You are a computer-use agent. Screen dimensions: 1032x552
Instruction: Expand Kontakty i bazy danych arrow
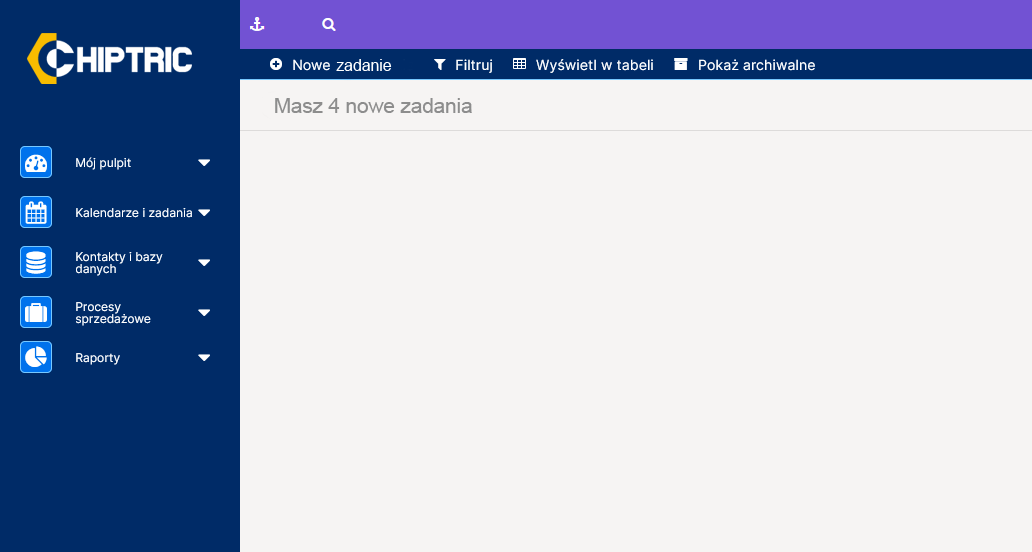[x=204, y=263]
